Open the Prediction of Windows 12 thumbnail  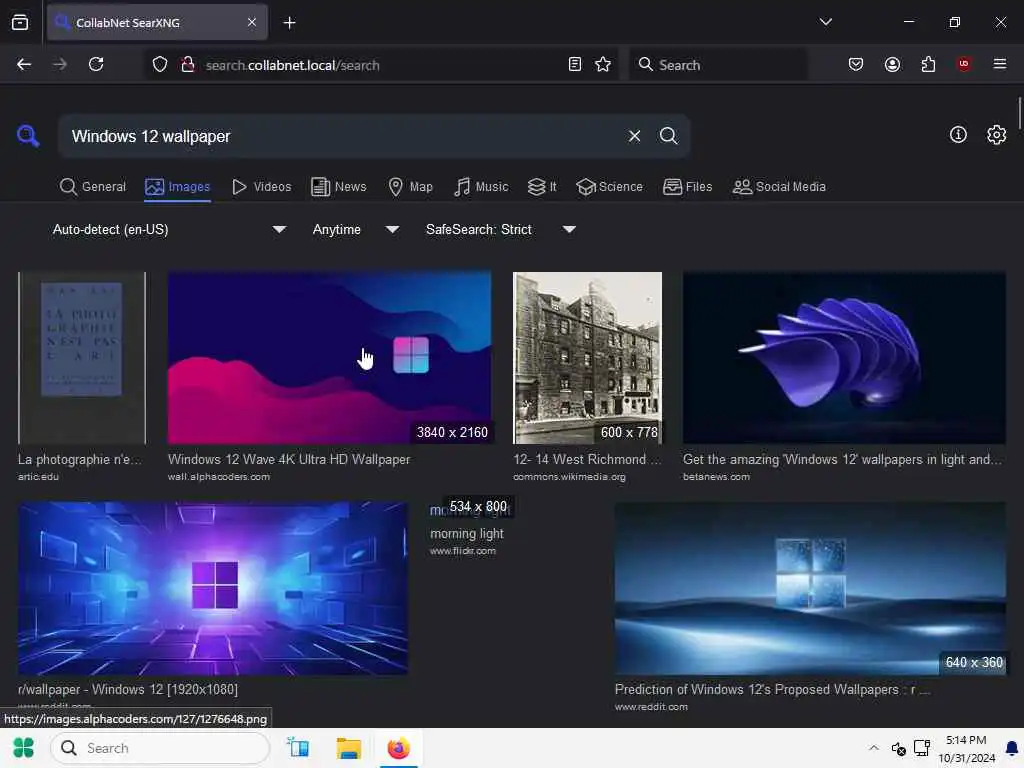tap(810, 588)
